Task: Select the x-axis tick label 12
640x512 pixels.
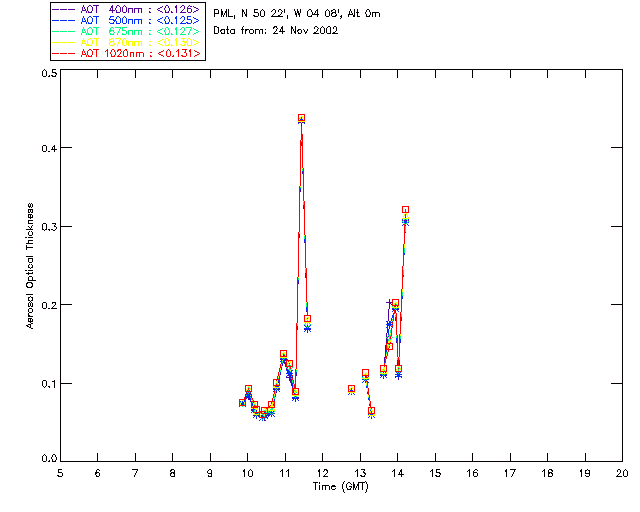Action: coord(322,473)
